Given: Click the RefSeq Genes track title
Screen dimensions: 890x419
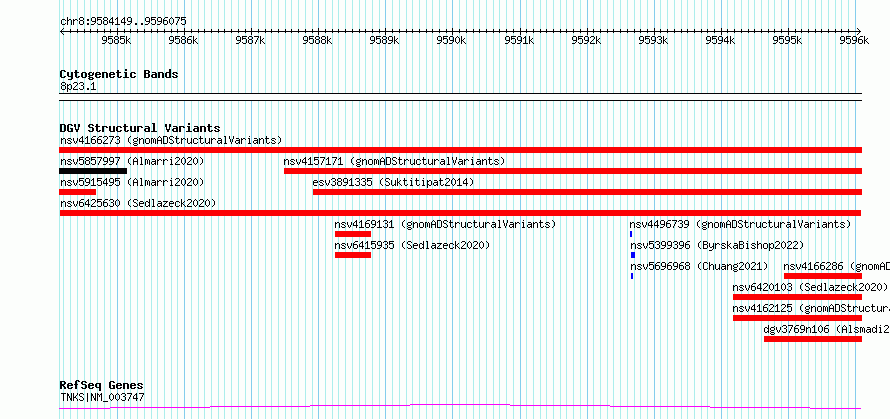Looking at the screenshot, I should 102,386.
